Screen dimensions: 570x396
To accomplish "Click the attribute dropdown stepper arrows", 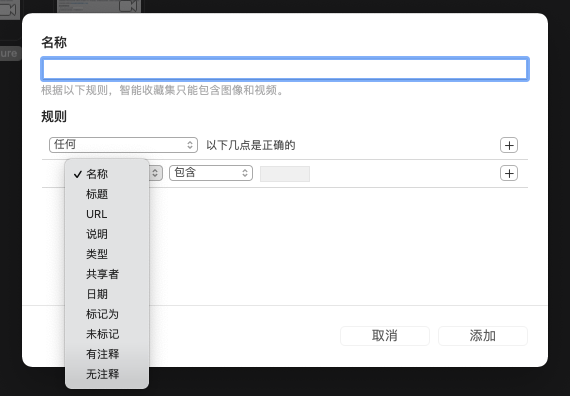I will point(155,173).
